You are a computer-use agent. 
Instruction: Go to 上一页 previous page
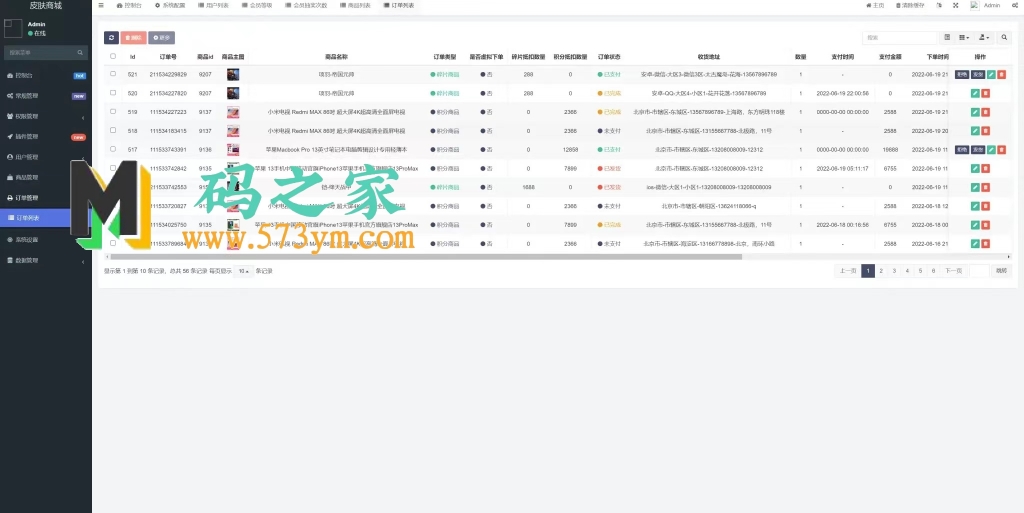point(848,271)
